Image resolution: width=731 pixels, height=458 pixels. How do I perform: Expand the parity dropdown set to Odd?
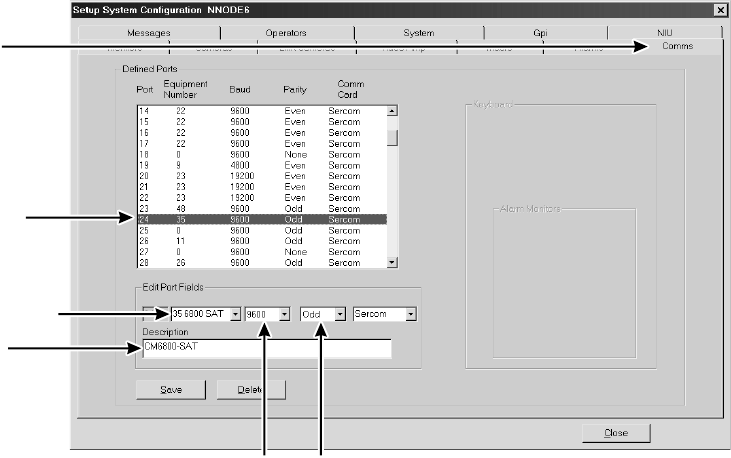(340, 314)
